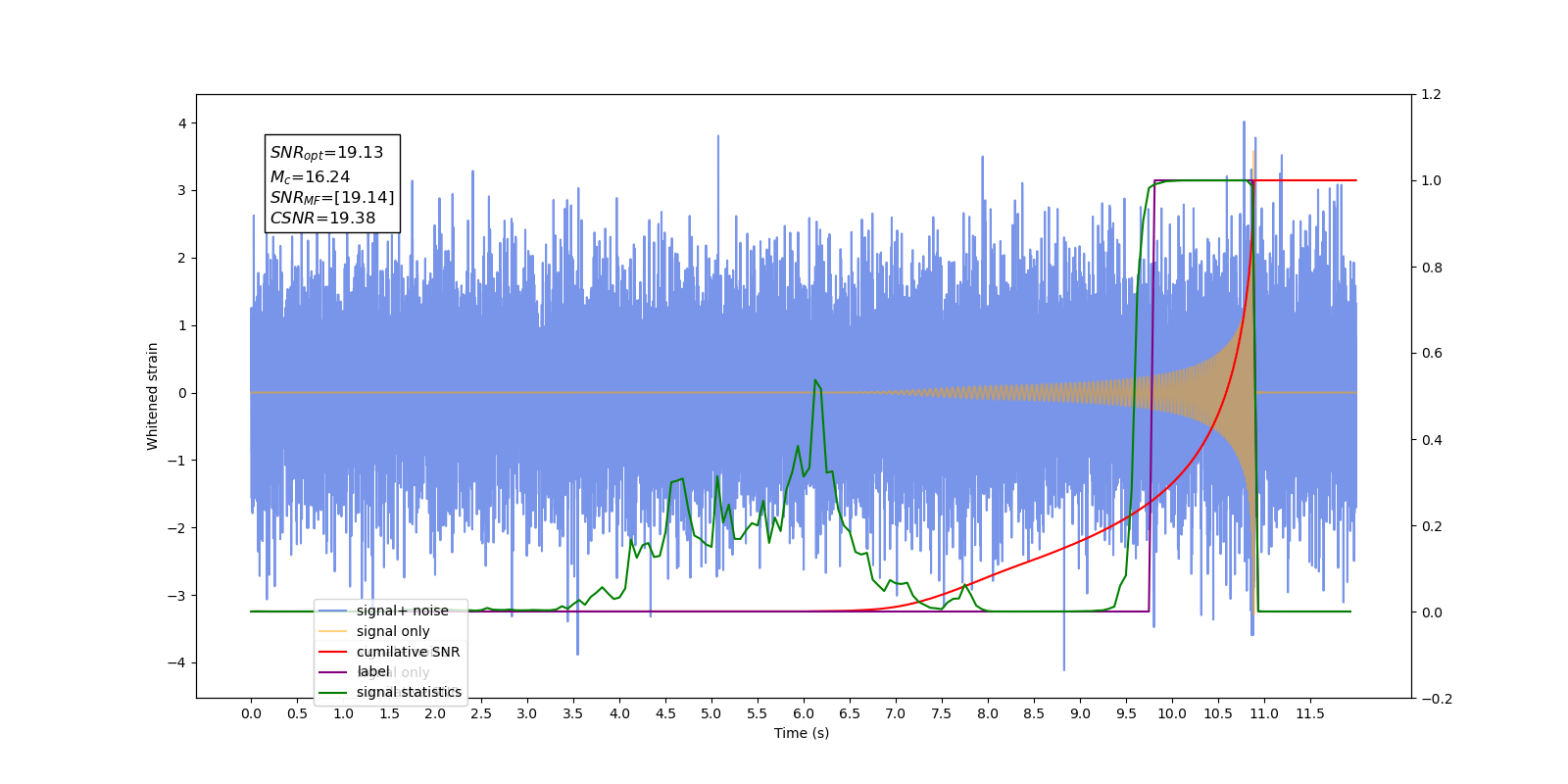1568x784 pixels.
Task: Click the left y-axis tick label 4
Action: point(182,123)
